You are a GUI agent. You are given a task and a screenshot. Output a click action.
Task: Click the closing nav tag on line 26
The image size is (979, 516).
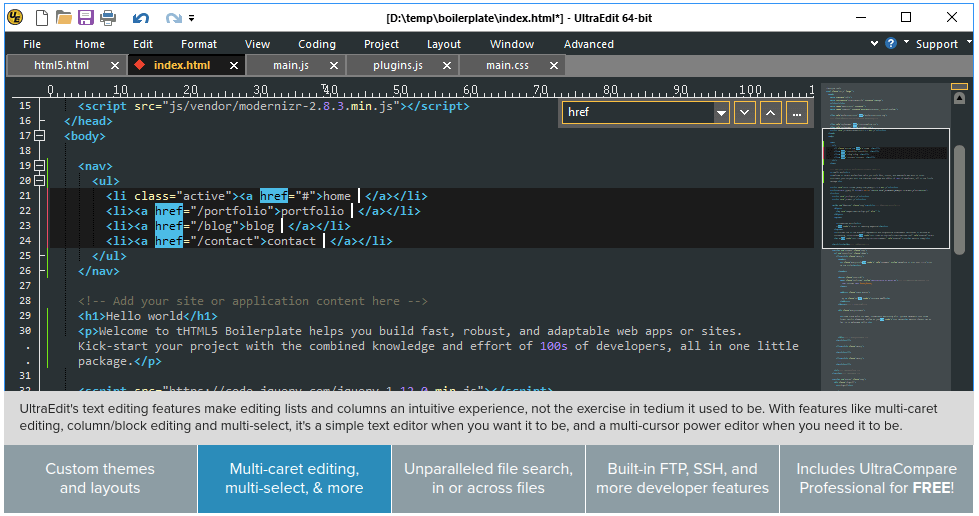[x=99, y=271]
